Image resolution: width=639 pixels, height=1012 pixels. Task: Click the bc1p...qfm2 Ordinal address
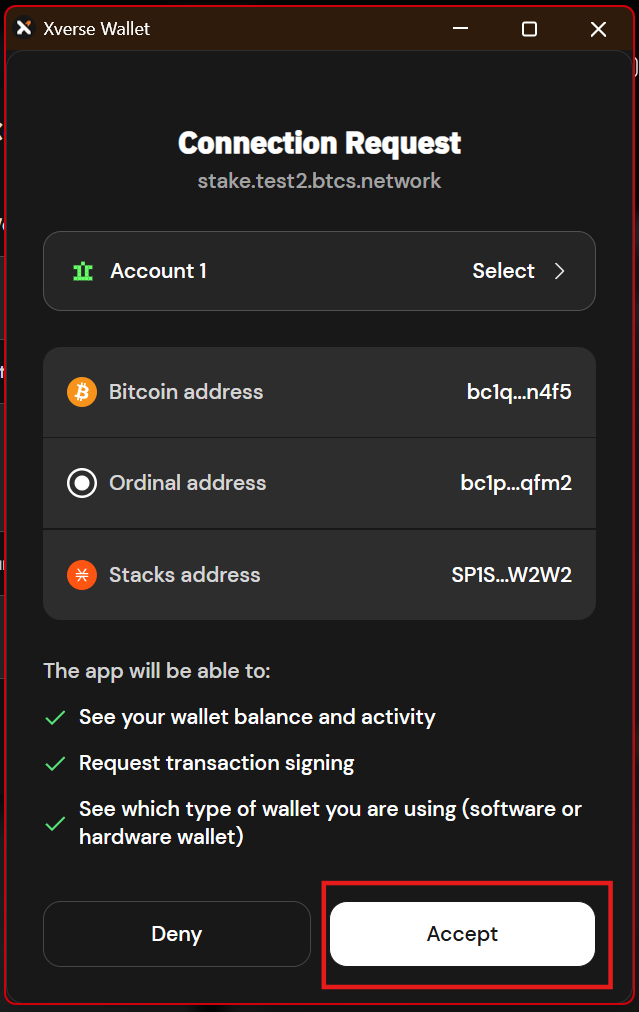tap(516, 483)
